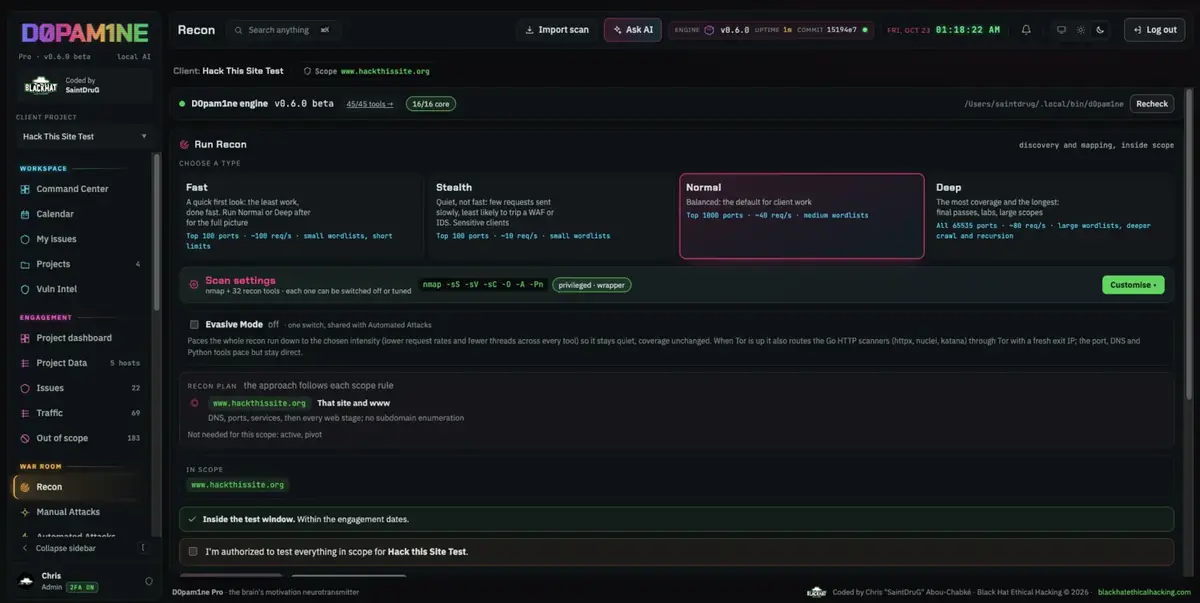Click the privileged · wrapper badge
This screenshot has width=1200, height=603.
coord(591,284)
